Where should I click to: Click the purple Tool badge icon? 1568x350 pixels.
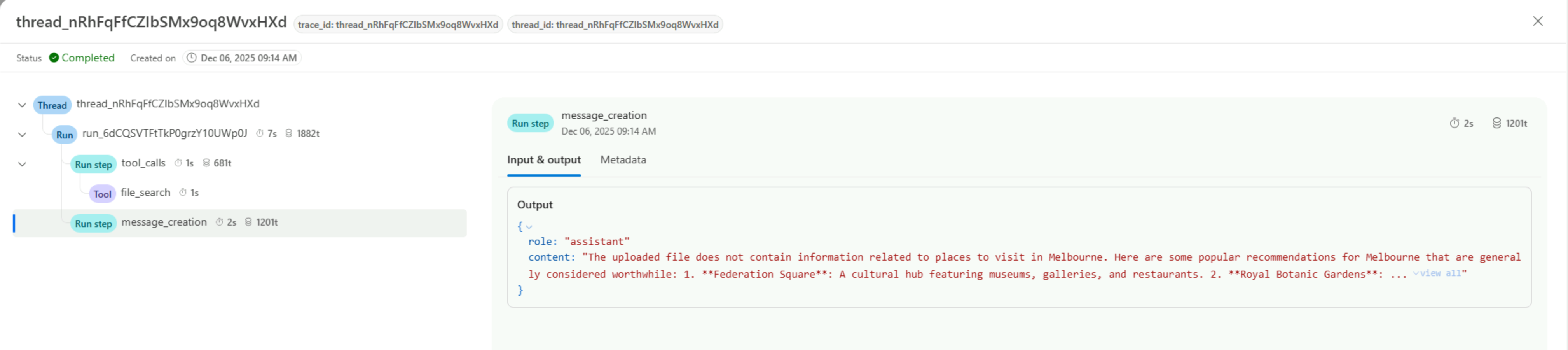[102, 194]
